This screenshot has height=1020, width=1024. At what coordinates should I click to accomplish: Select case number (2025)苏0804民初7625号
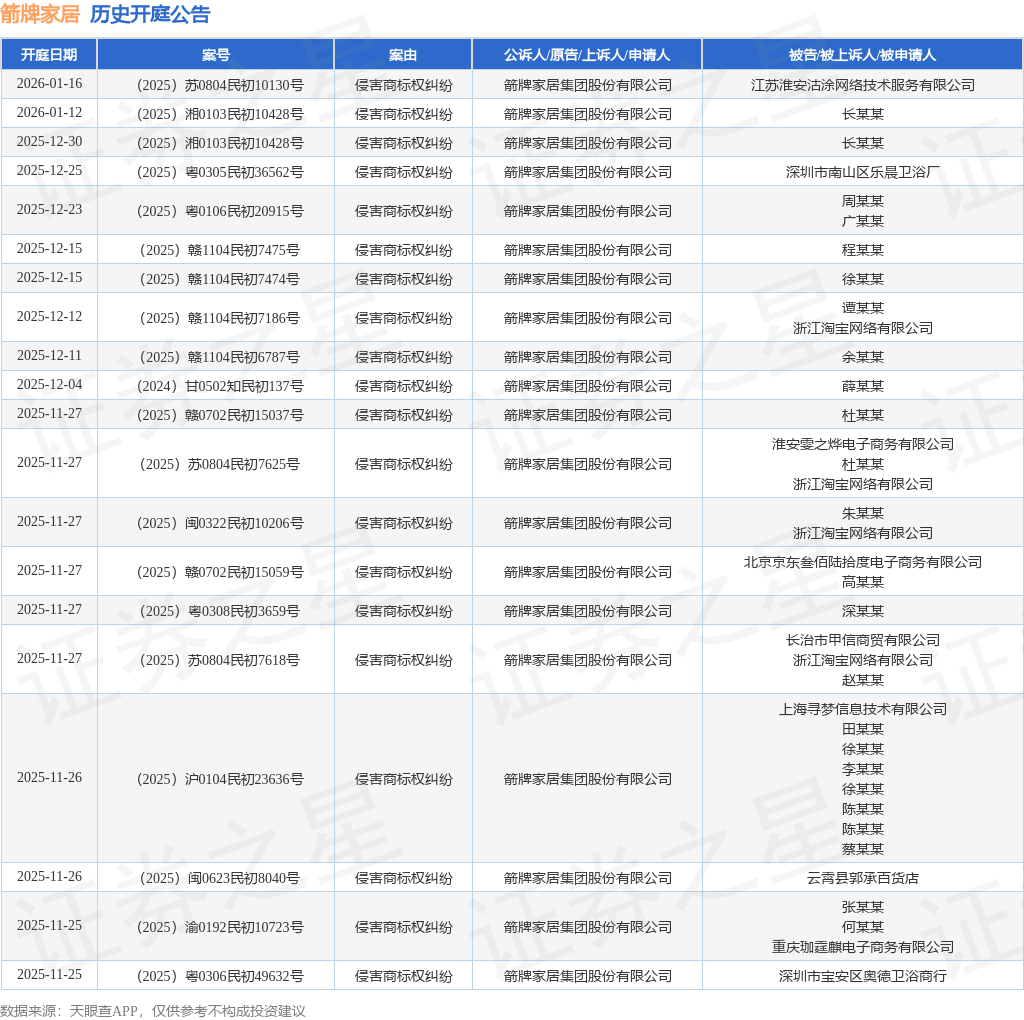click(219, 464)
